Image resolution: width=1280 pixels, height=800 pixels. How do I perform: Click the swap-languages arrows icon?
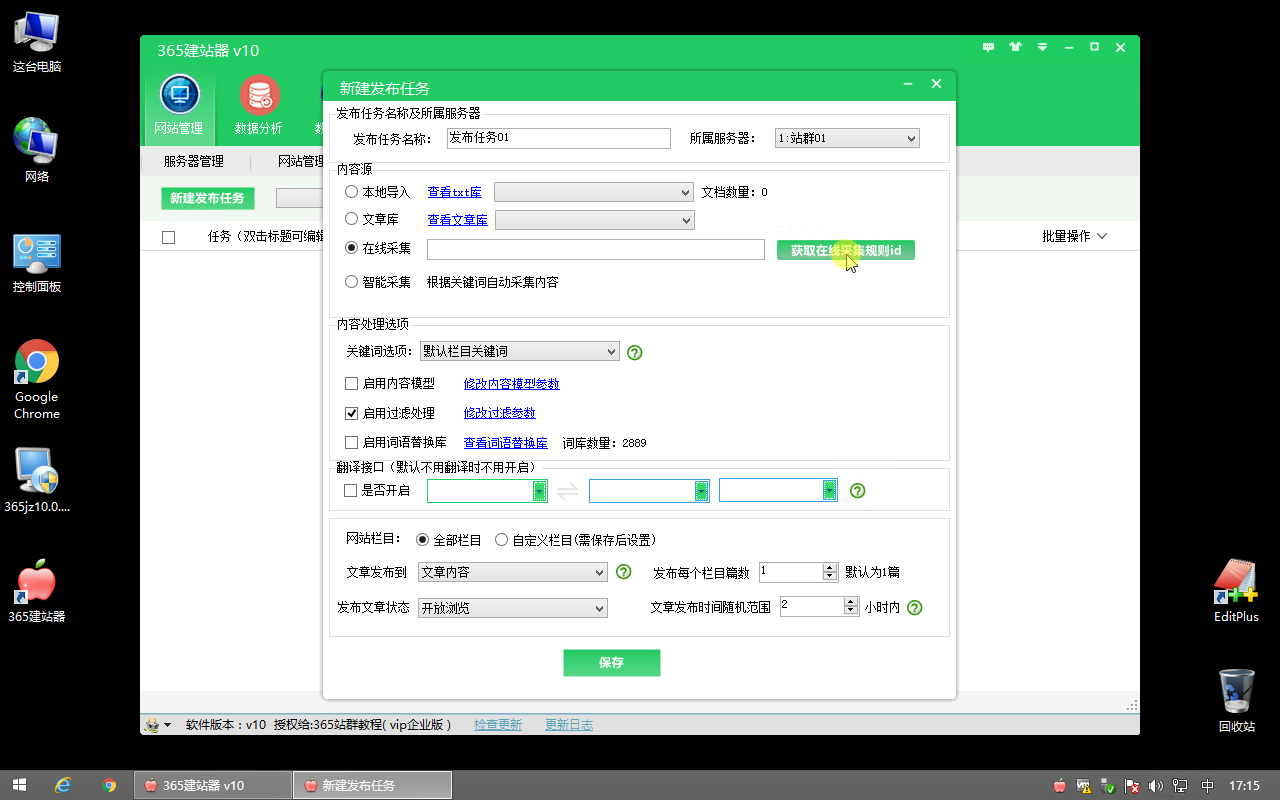[567, 491]
